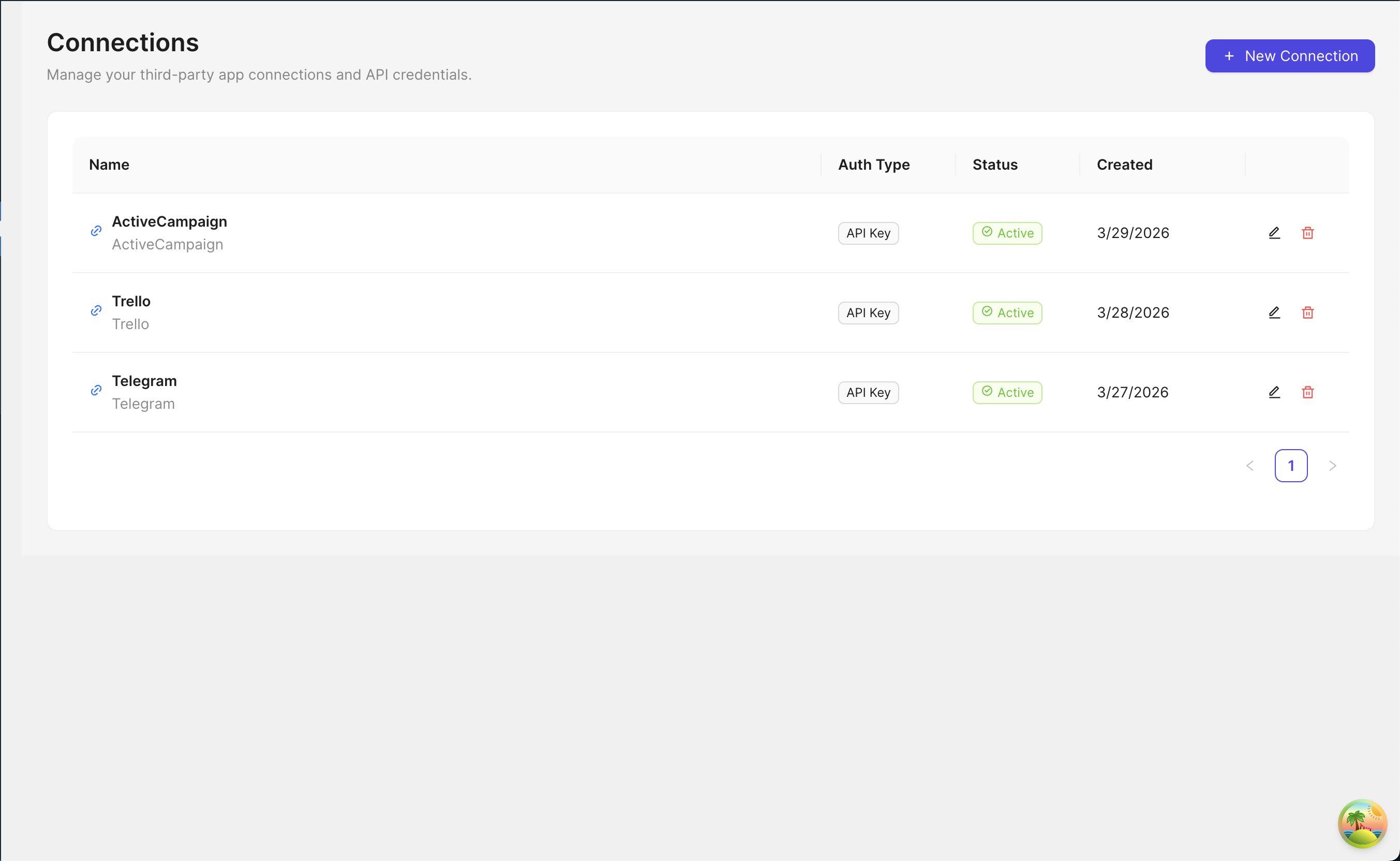The image size is (1400, 861).
Task: Edit the Trello connection
Action: tap(1274, 312)
